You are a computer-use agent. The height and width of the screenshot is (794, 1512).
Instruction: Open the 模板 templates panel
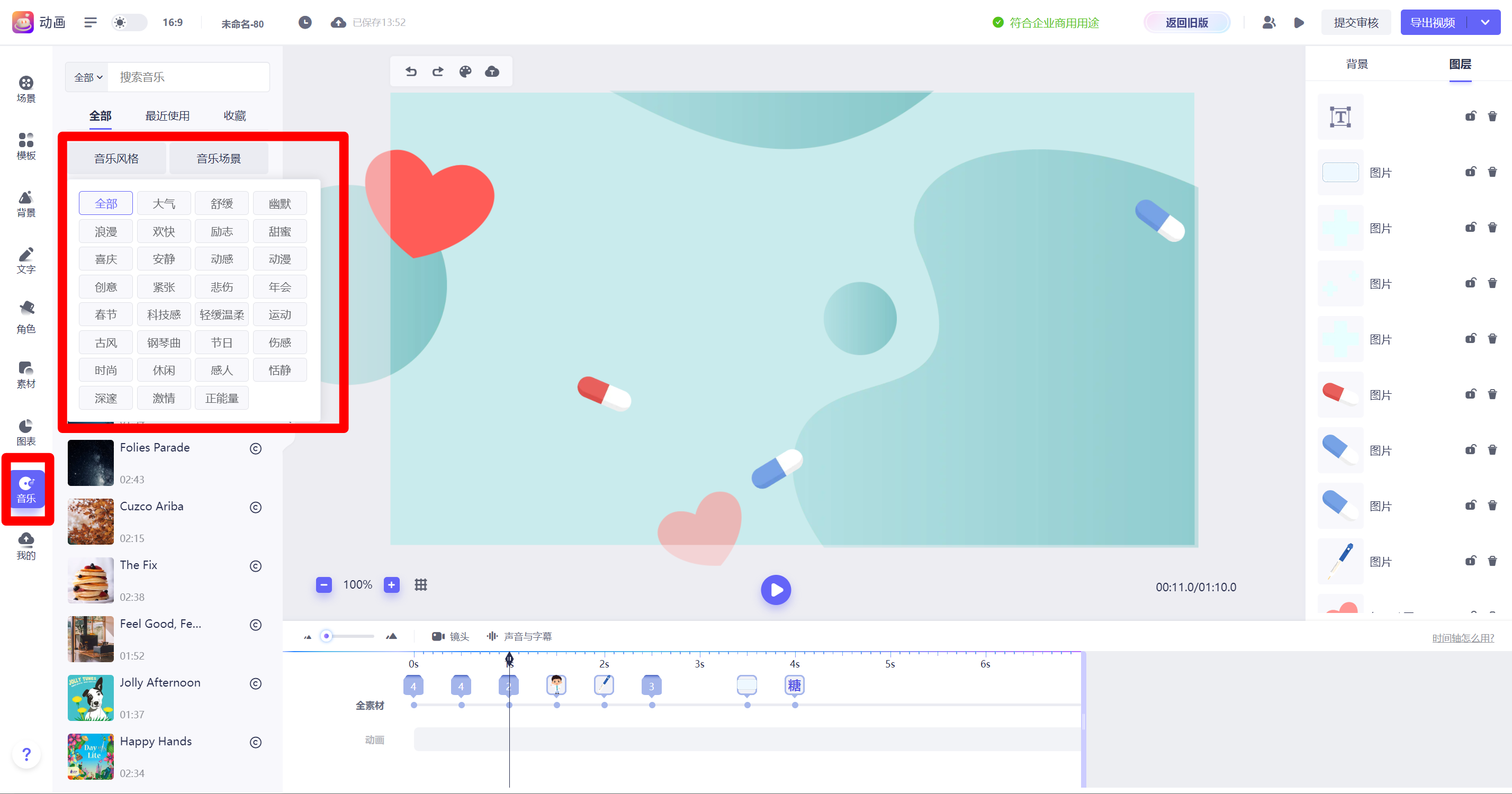(x=26, y=146)
